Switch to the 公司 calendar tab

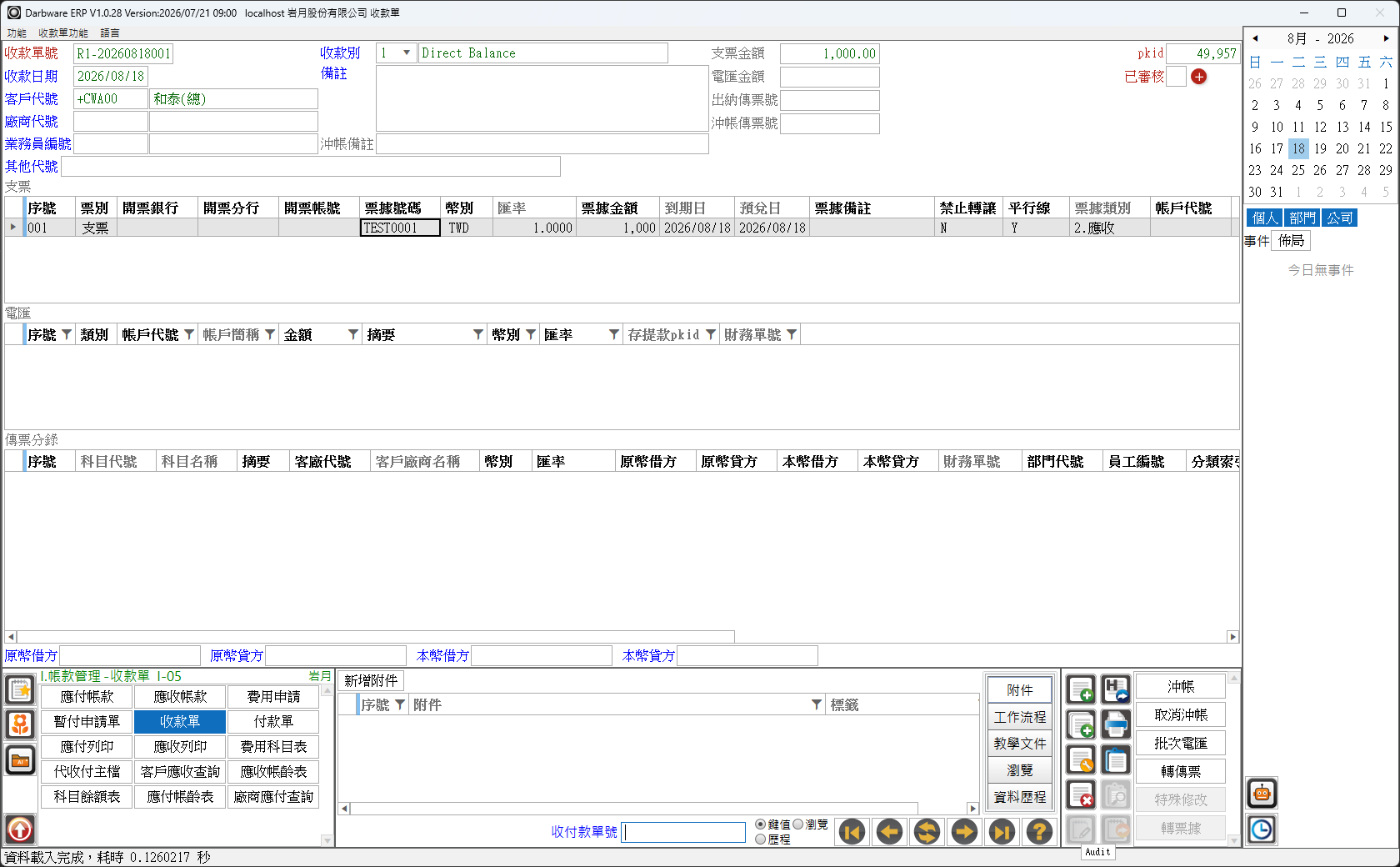tap(1340, 218)
